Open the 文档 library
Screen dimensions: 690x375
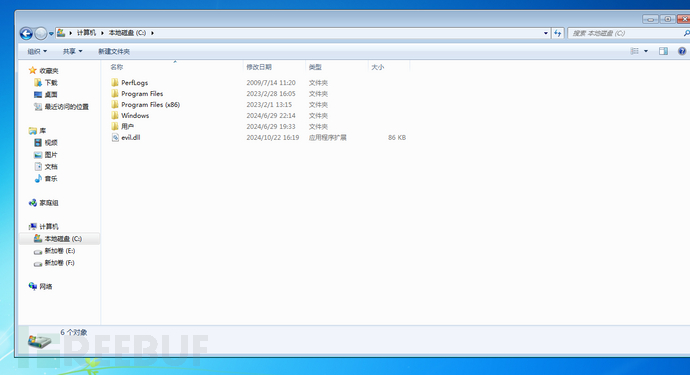coord(51,166)
